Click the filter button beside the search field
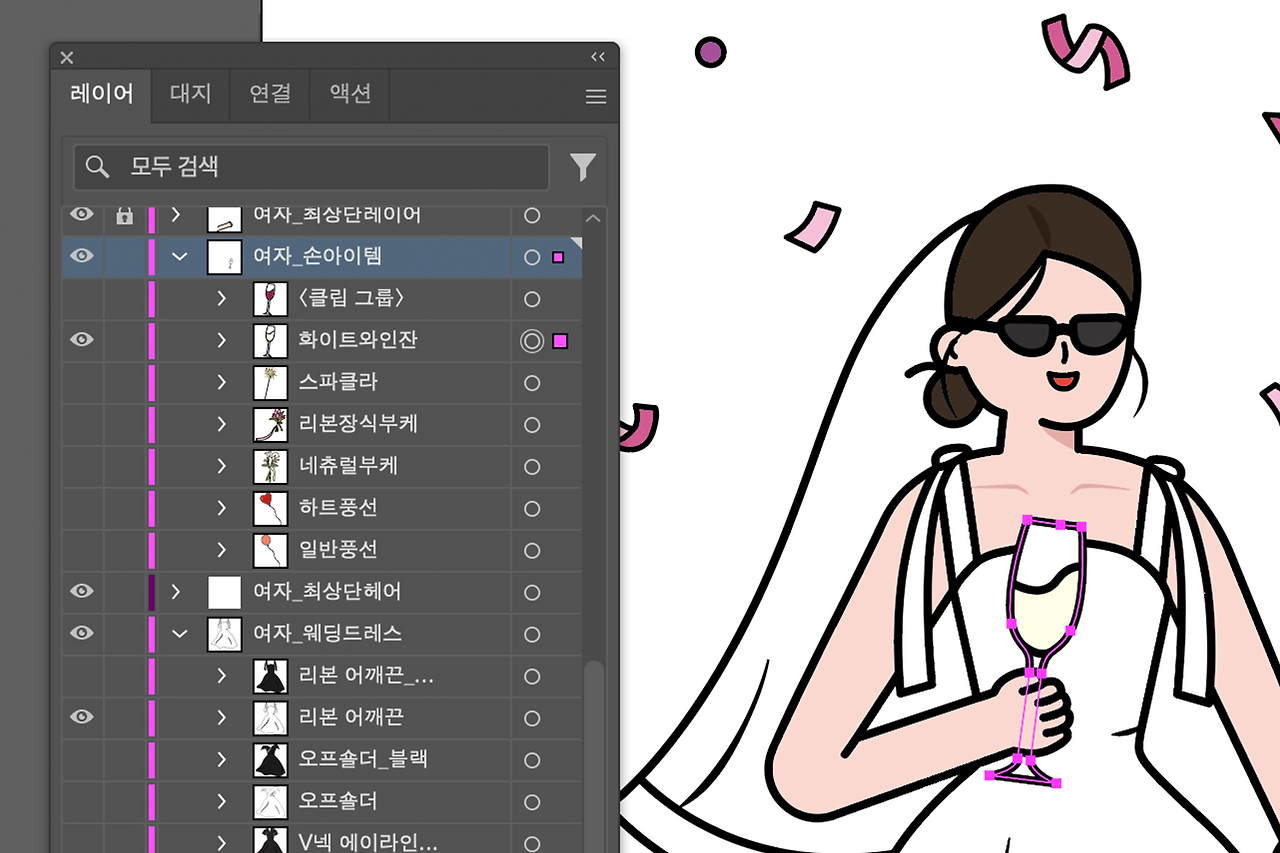The image size is (1280, 853). (583, 167)
